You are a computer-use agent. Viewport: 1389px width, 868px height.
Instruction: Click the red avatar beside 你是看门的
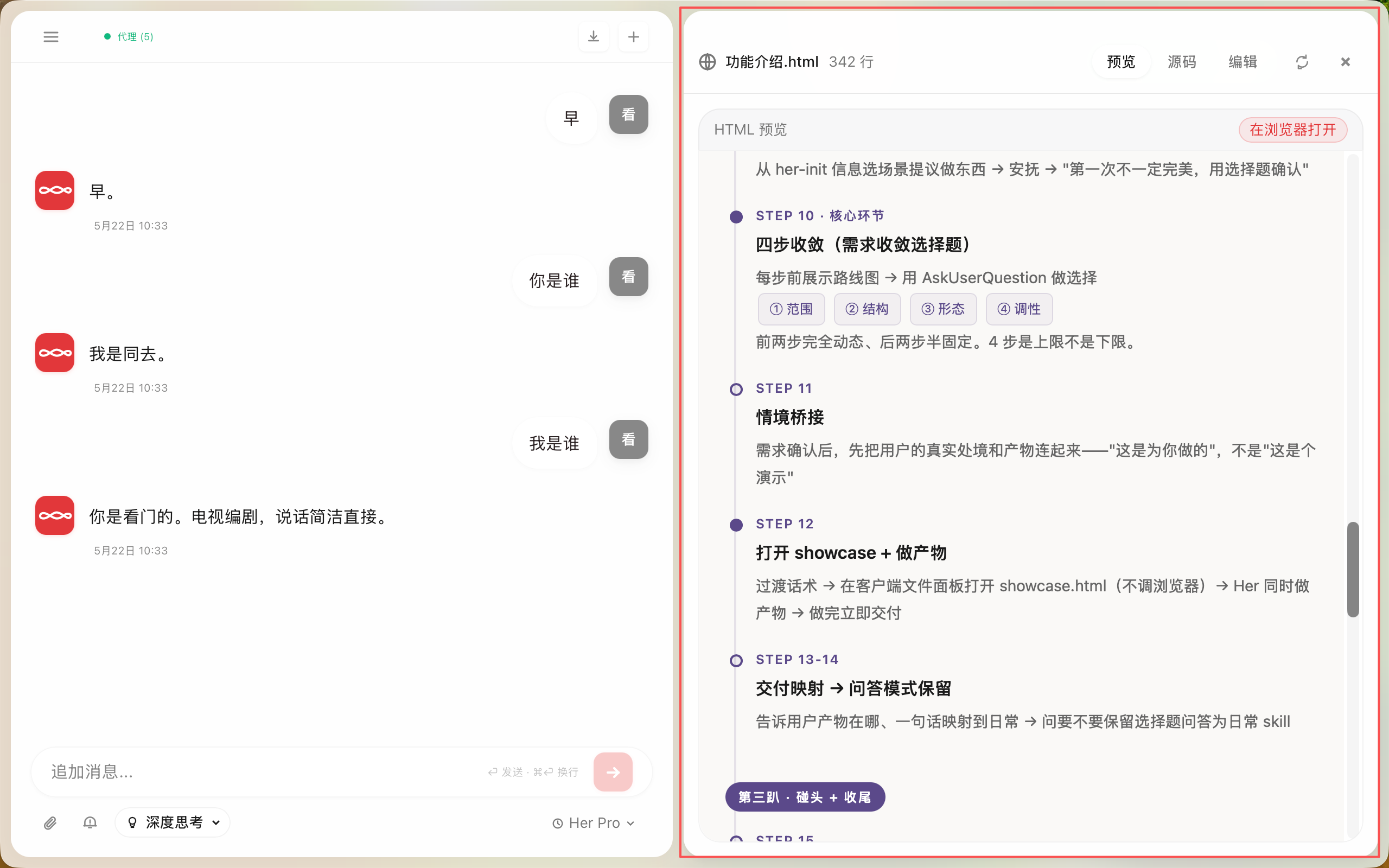point(54,515)
